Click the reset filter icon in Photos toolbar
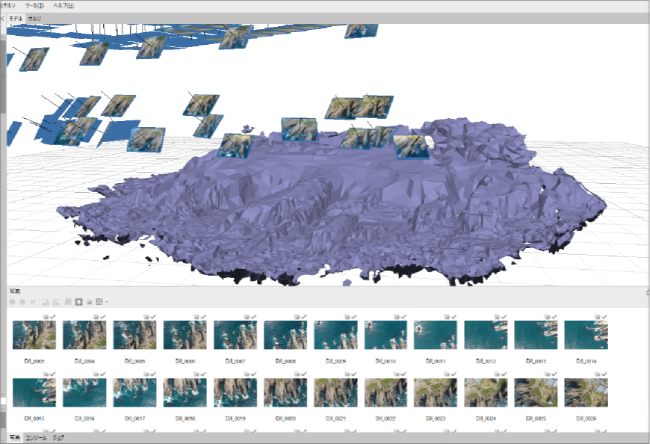The height and width of the screenshot is (444, 650). 68,301
